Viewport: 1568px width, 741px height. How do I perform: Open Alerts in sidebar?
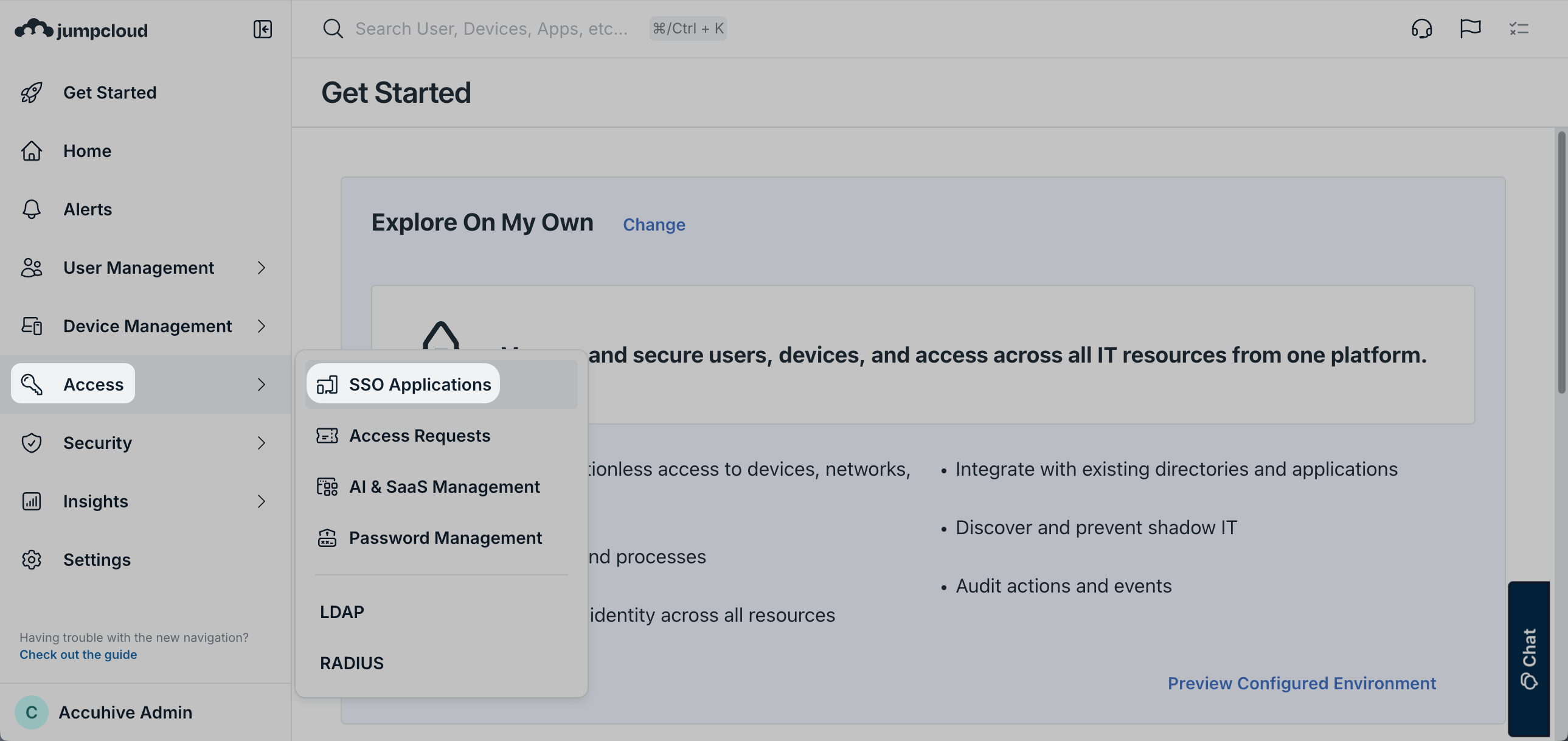(145, 209)
